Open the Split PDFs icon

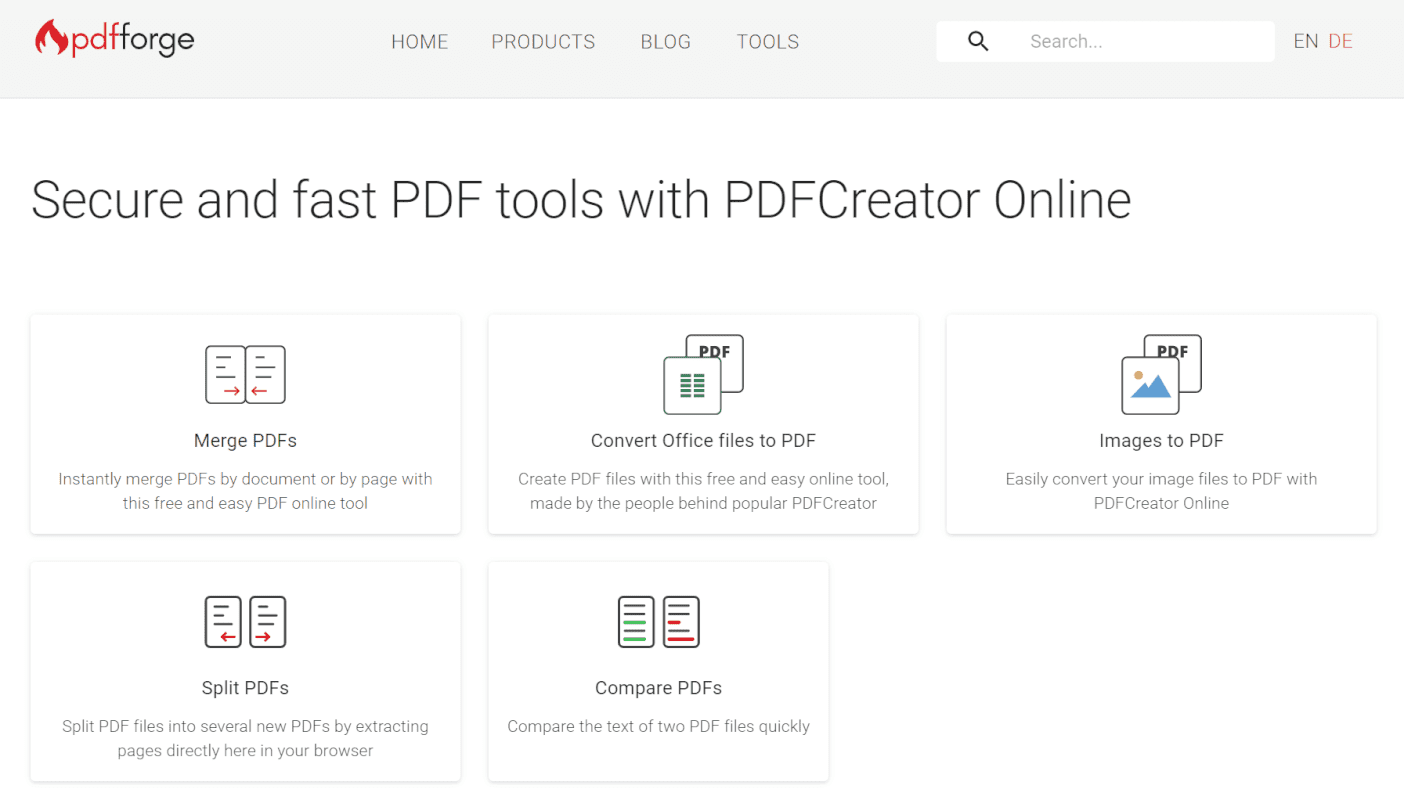pyautogui.click(x=246, y=621)
